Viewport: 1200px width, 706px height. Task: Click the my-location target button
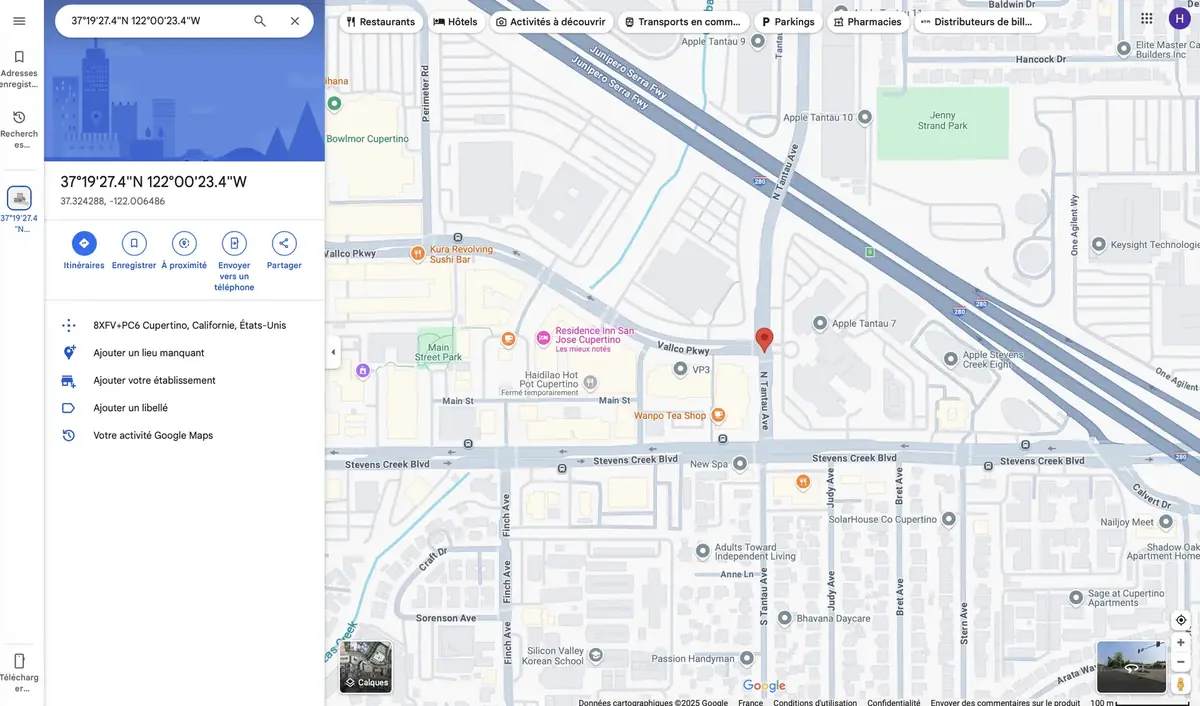[1180, 620]
